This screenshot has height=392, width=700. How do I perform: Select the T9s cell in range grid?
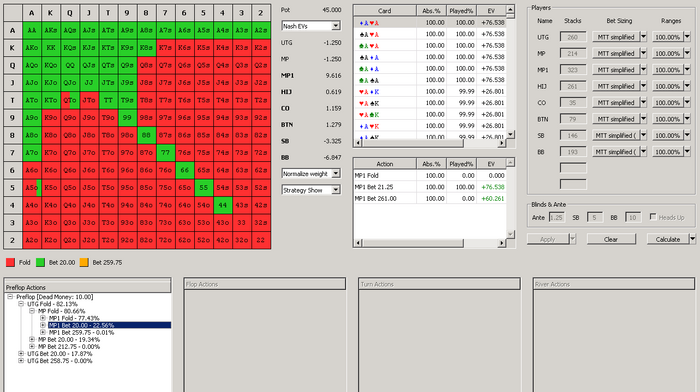(x=127, y=100)
